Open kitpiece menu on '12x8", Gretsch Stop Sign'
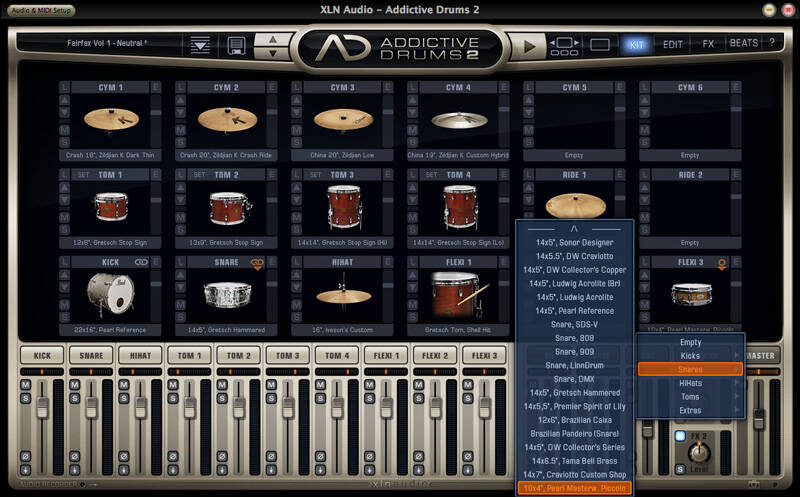The width and height of the screenshot is (800, 497). [110, 243]
